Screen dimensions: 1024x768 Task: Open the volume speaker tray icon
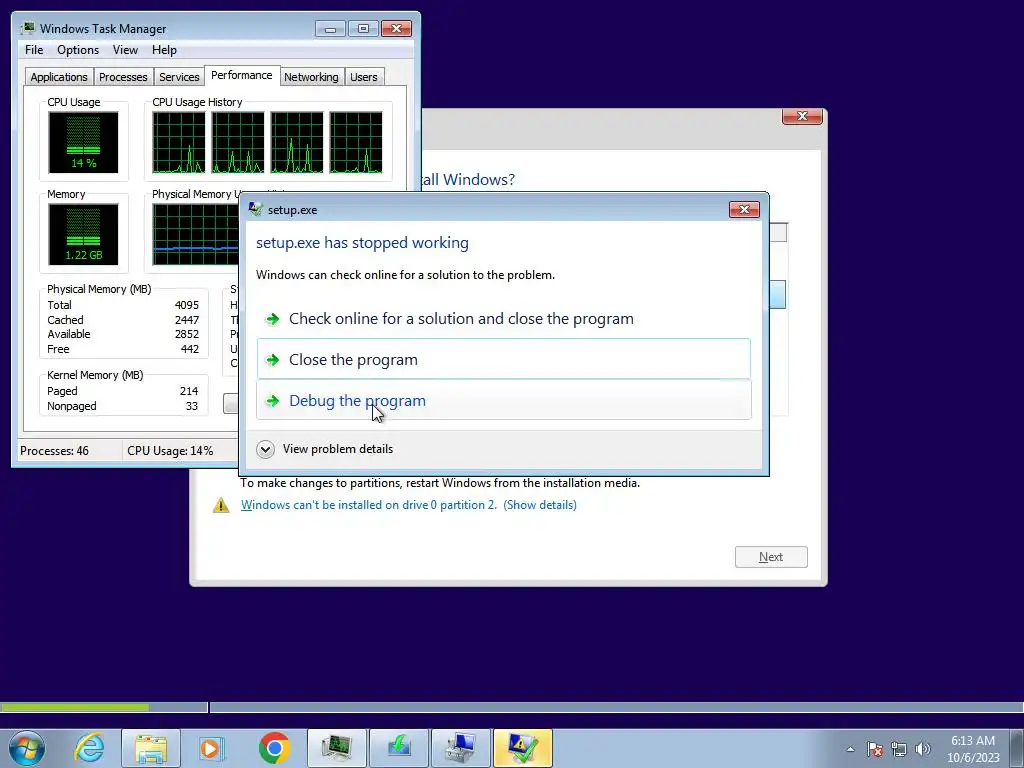[x=923, y=749]
